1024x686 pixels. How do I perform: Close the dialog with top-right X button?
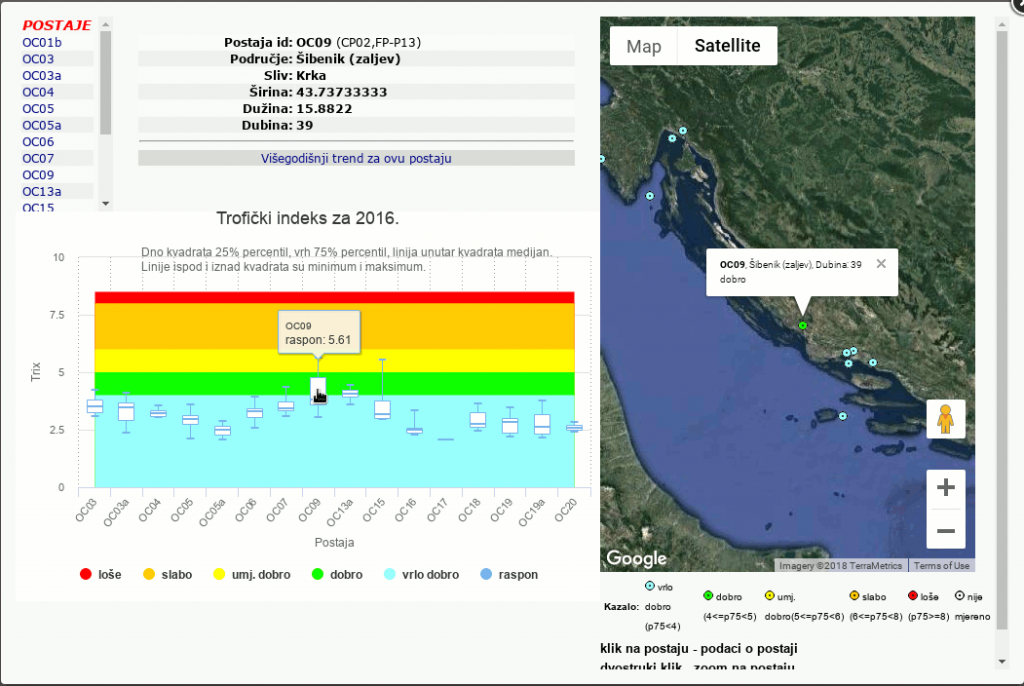[1013, 5]
